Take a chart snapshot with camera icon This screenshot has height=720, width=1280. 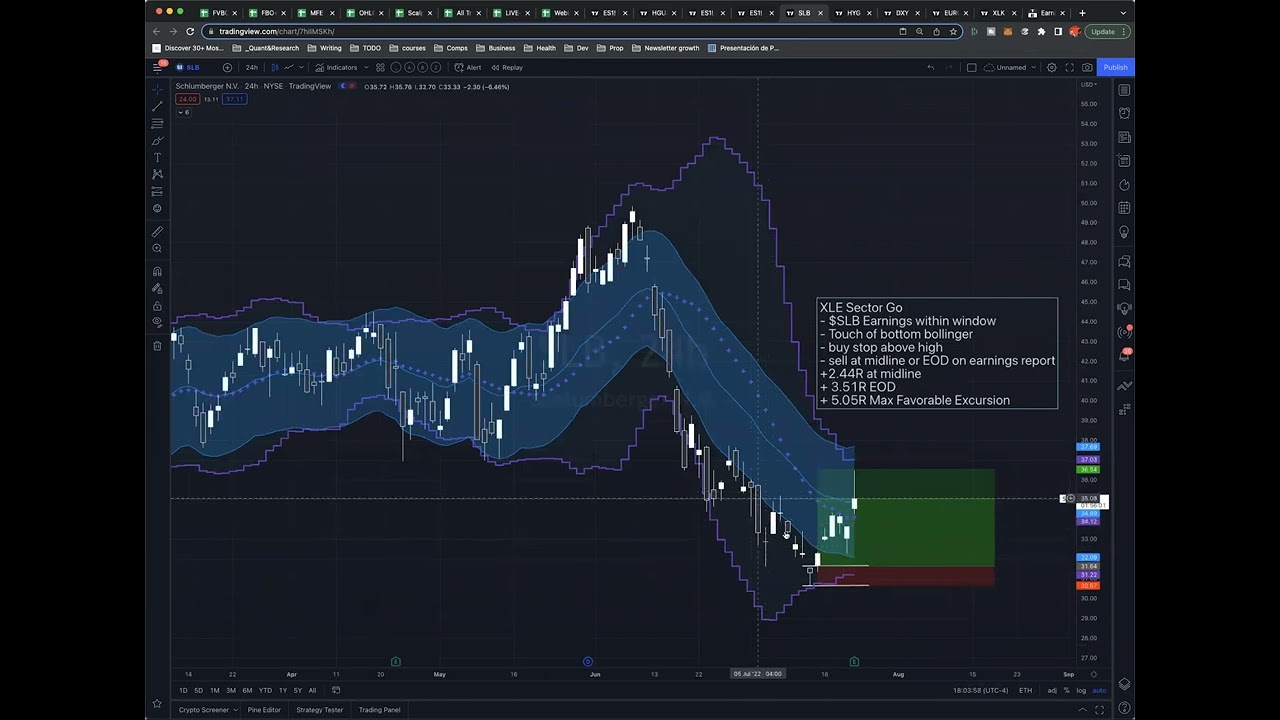pos(1087,67)
